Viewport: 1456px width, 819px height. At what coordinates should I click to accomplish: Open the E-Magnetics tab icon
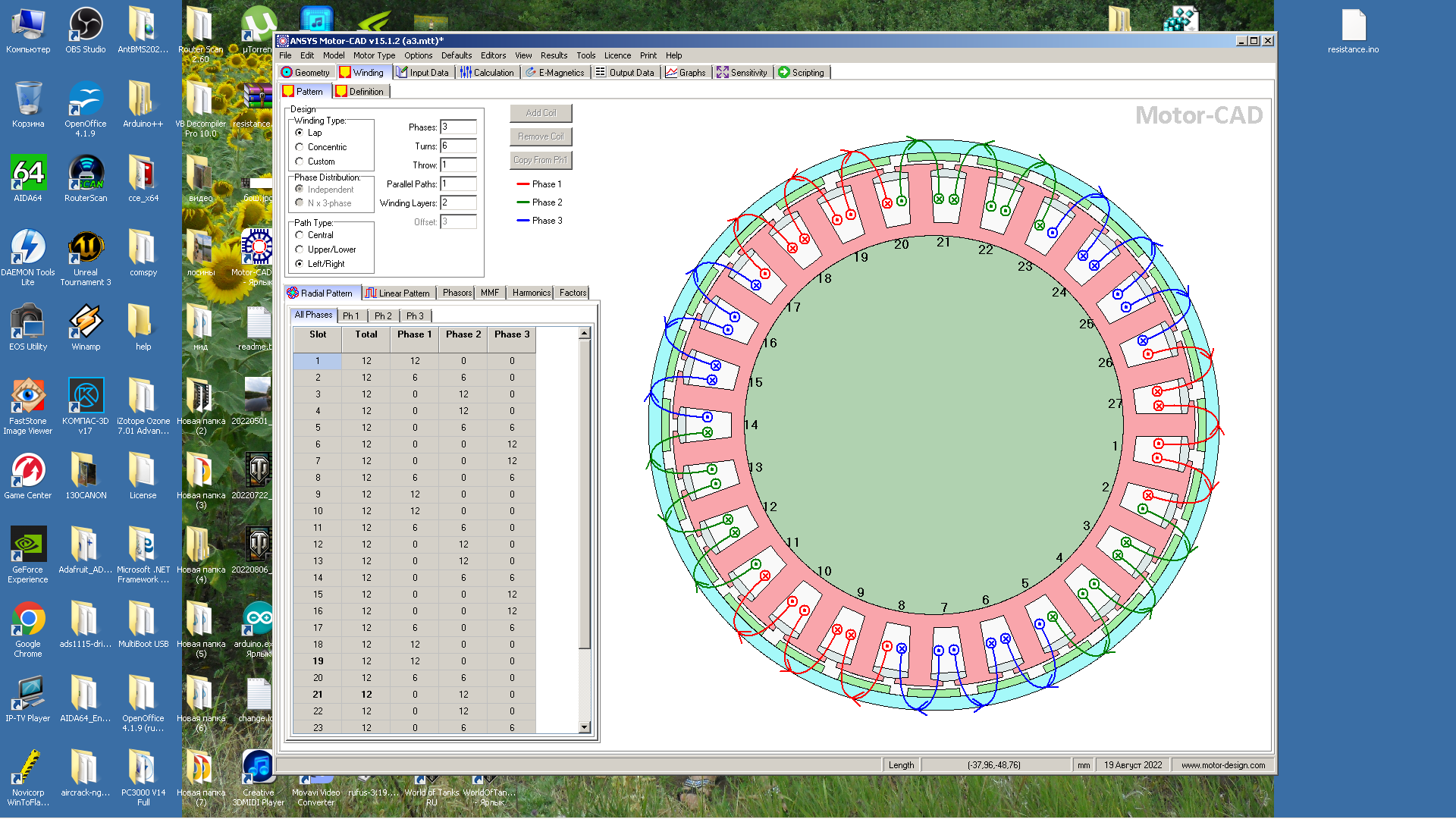point(531,73)
